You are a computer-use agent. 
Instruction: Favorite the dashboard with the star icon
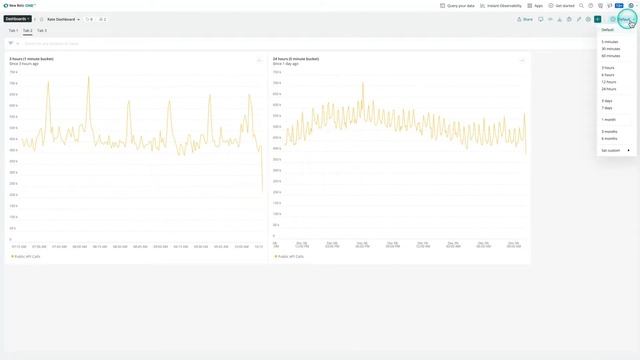(x=41, y=19)
